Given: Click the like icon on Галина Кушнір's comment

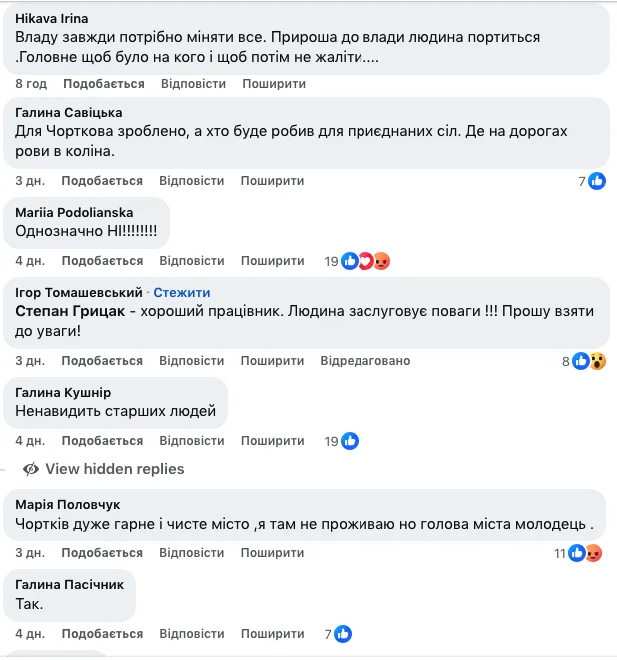Looking at the screenshot, I should (x=350, y=441).
